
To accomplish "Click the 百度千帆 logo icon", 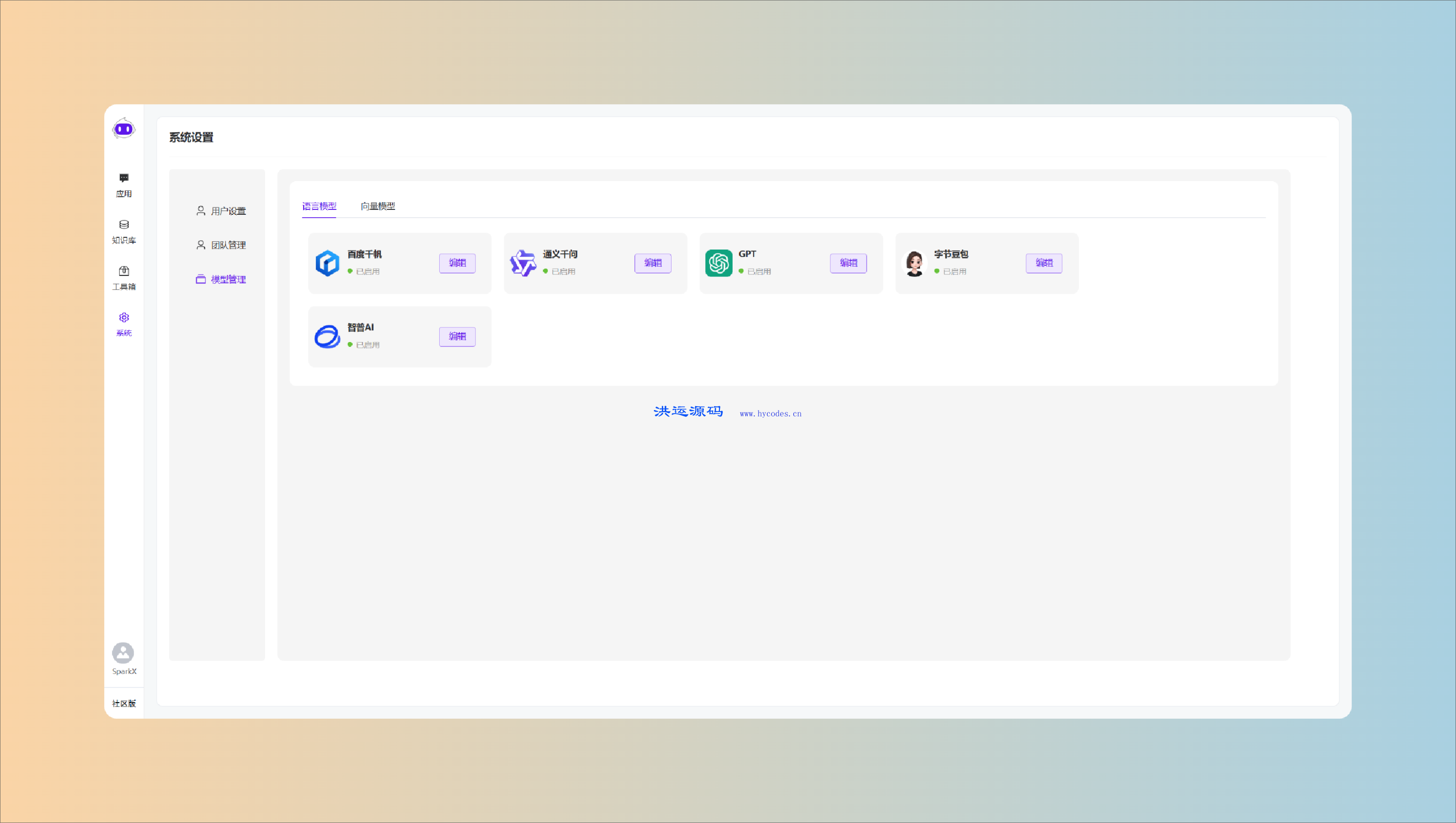I will coord(327,263).
